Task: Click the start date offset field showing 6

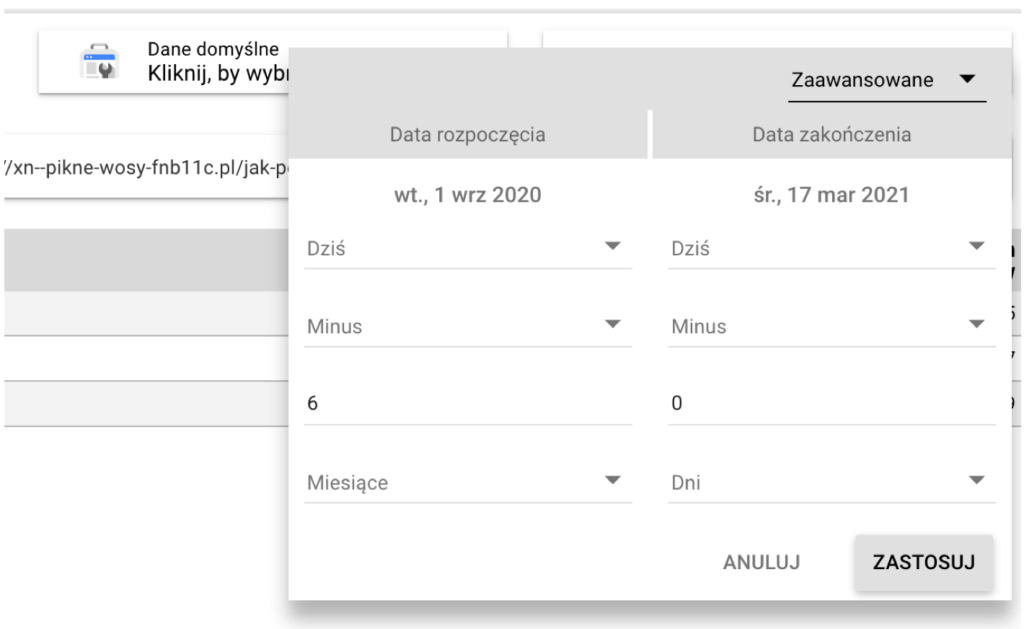Action: 467,403
